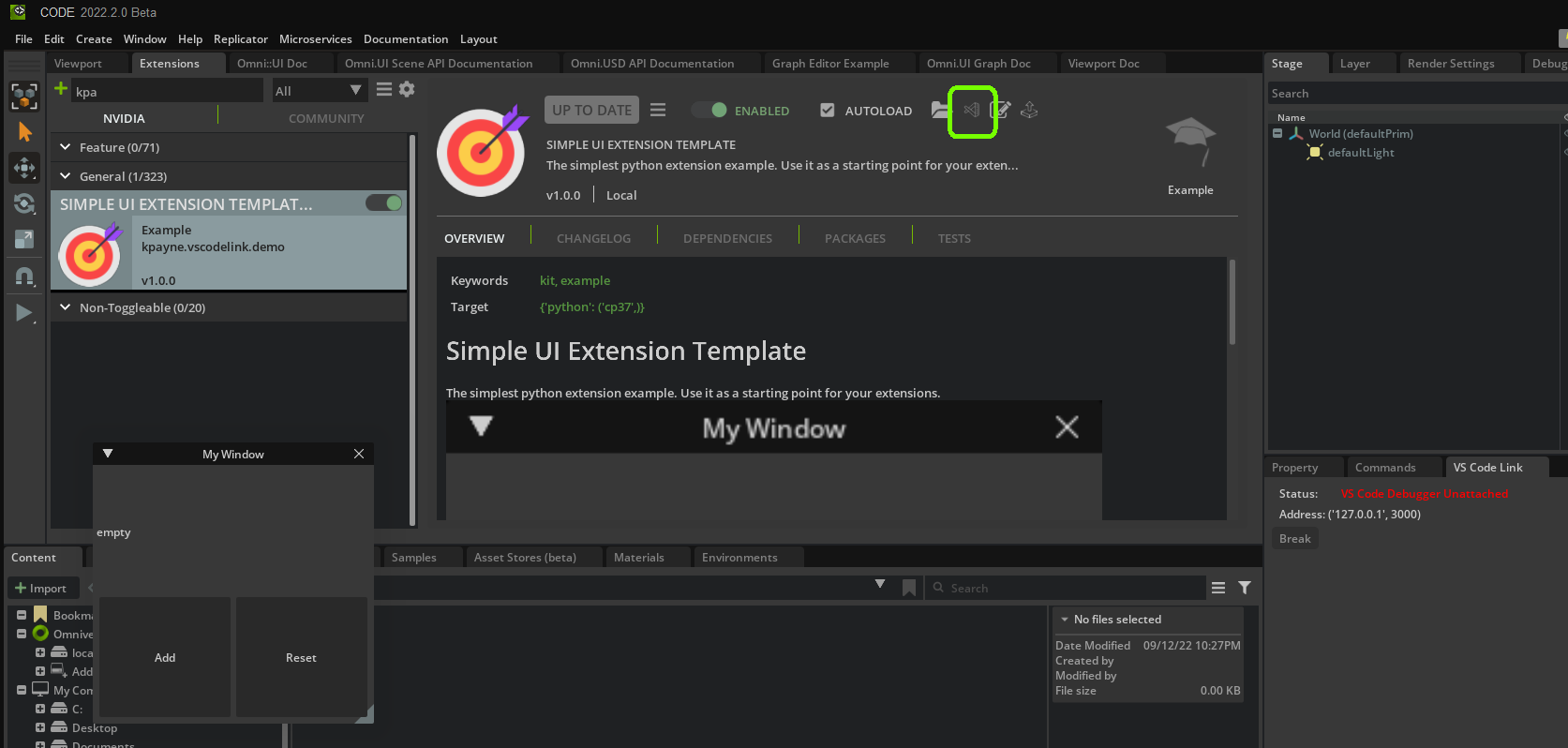Screen dimensions: 1568x748
Task: Switch to the COMMUNITY extensions tab
Action: (326, 118)
